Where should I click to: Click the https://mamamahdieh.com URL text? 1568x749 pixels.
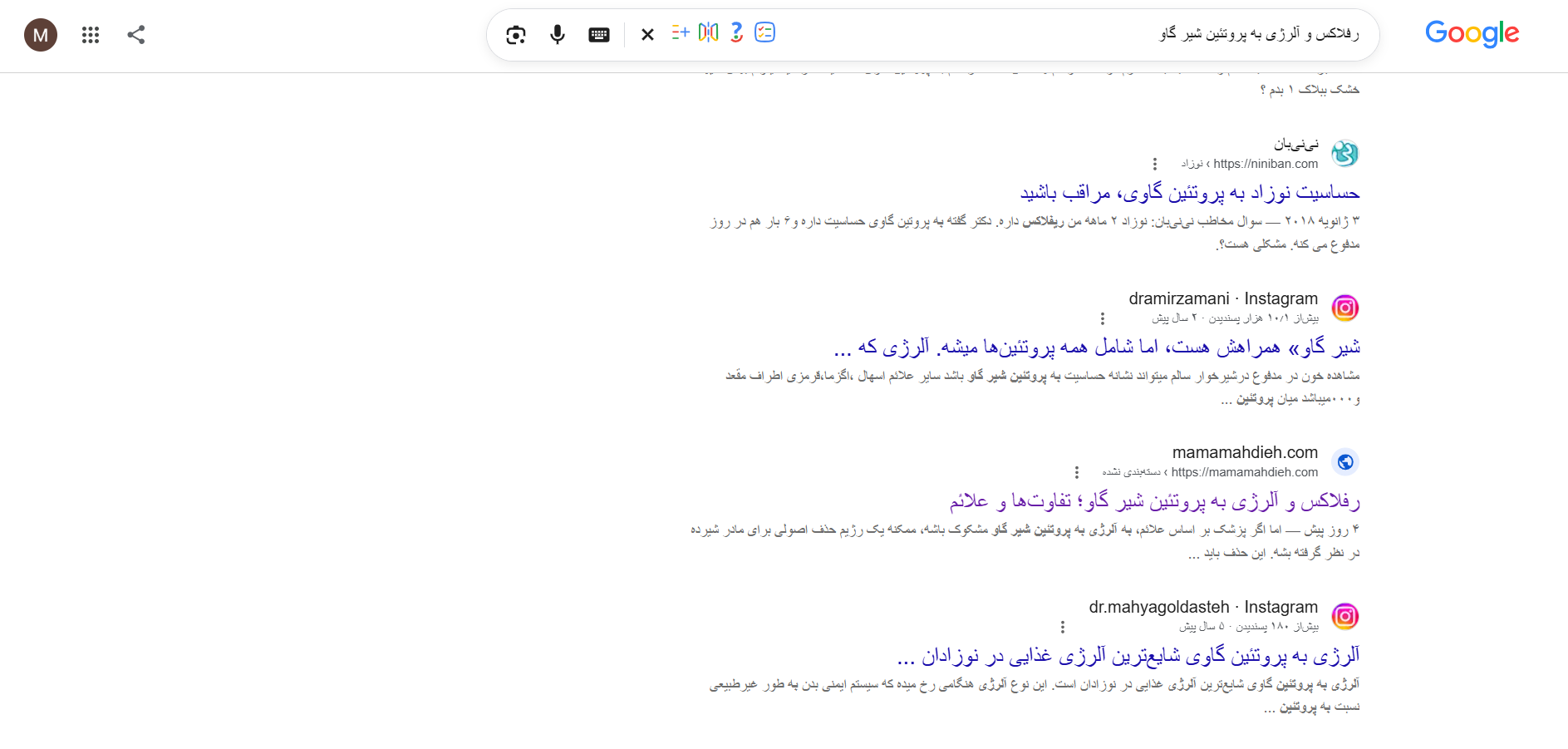tap(1245, 472)
